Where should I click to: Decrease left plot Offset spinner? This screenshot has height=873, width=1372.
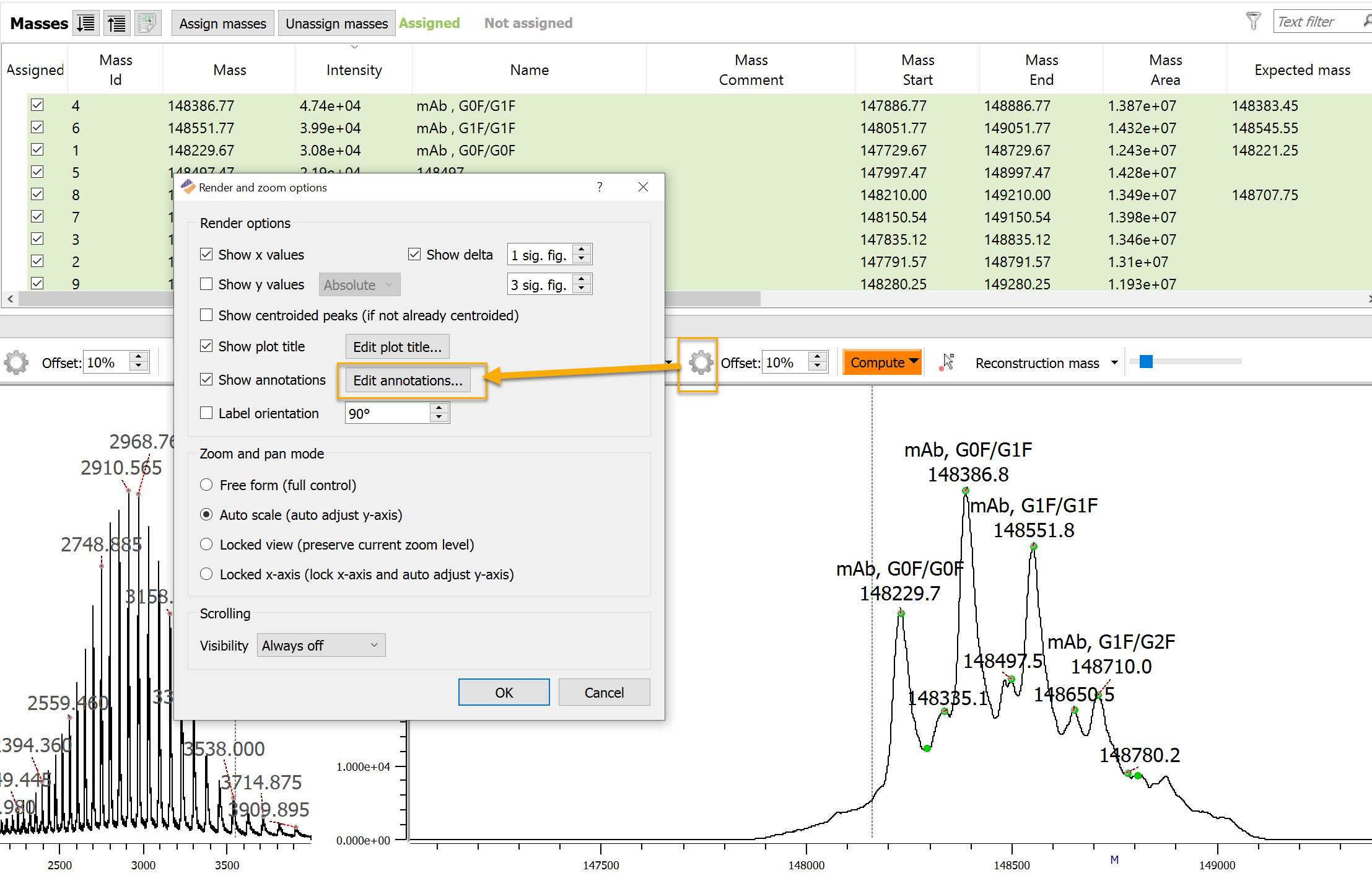coord(139,367)
